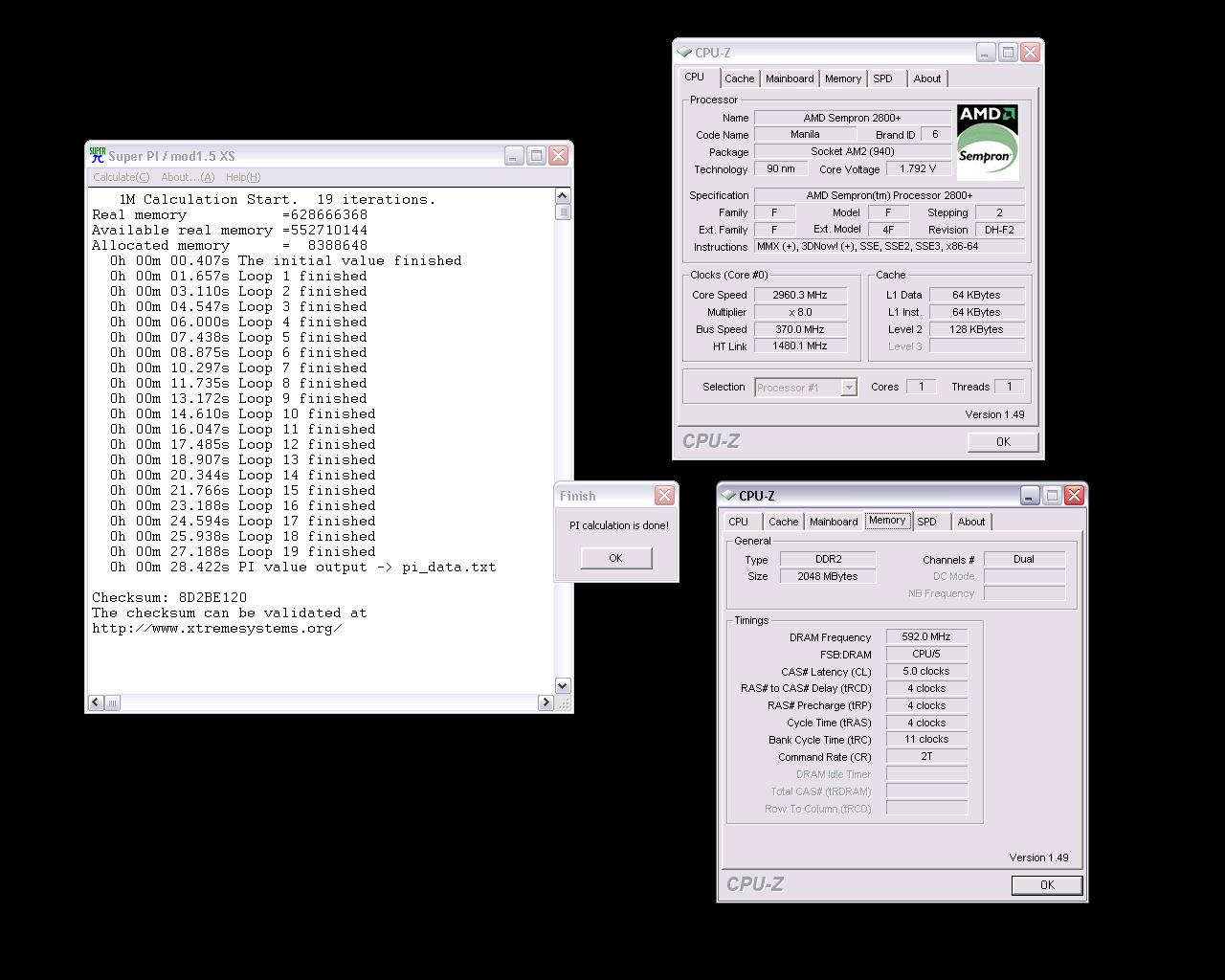1225x980 pixels.
Task: Click the Multiplier value x 8.0
Action: point(800,312)
